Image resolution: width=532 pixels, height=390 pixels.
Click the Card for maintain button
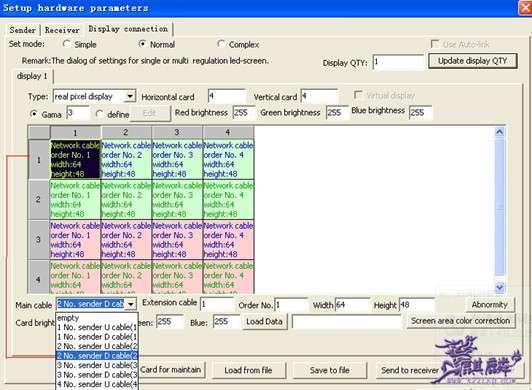[171, 370]
